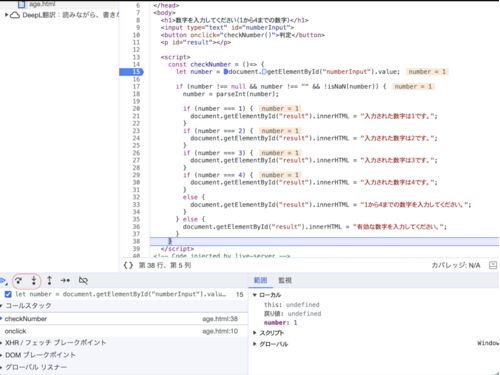Select onclick call stack frame
Image resolution: width=500 pixels, height=375 pixels.
point(124,331)
